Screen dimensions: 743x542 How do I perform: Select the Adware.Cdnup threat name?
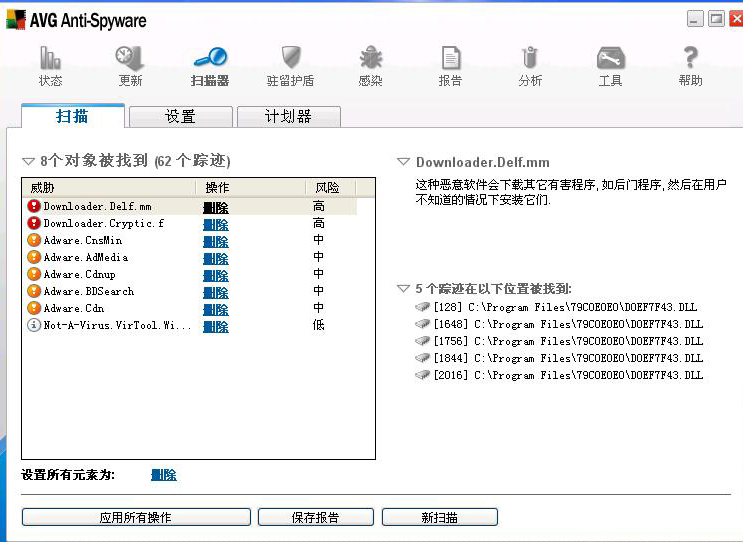tap(80, 274)
